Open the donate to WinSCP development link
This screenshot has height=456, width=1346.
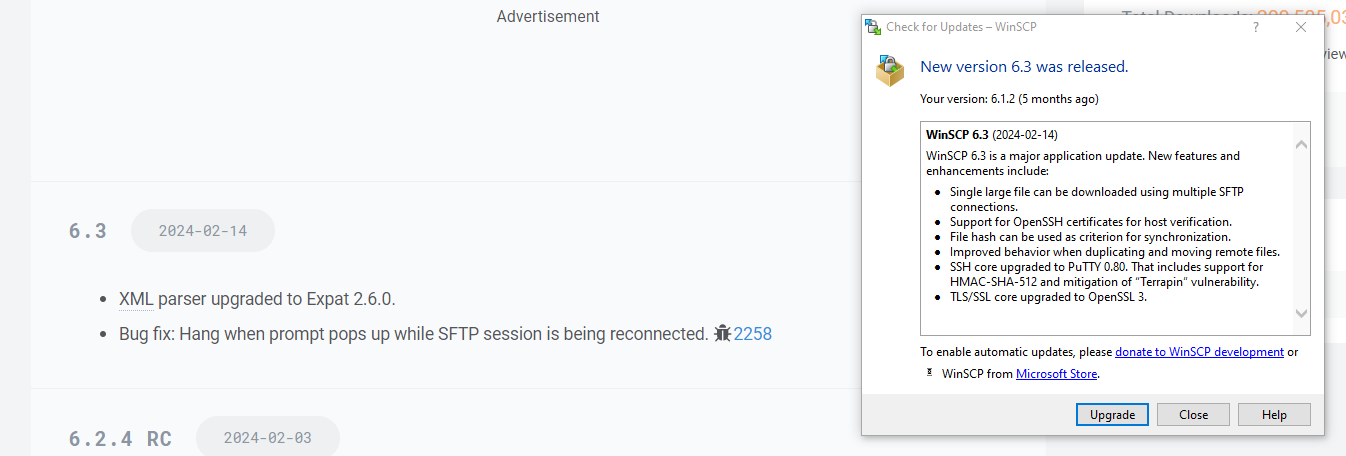pyautogui.click(x=1199, y=352)
